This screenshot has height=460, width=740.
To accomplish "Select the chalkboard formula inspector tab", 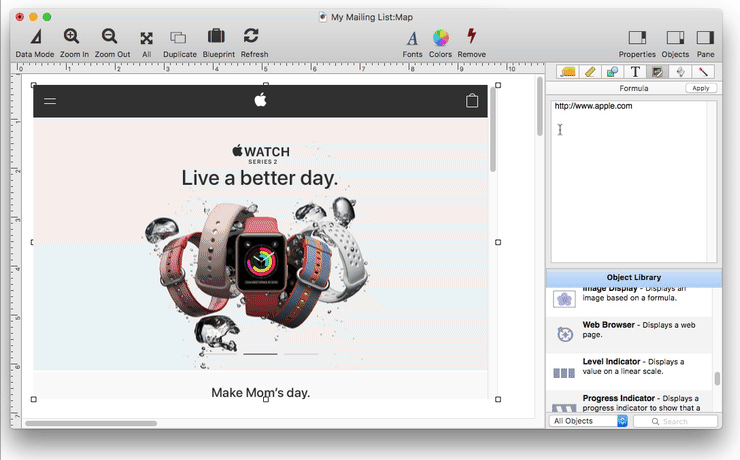I will [657, 72].
